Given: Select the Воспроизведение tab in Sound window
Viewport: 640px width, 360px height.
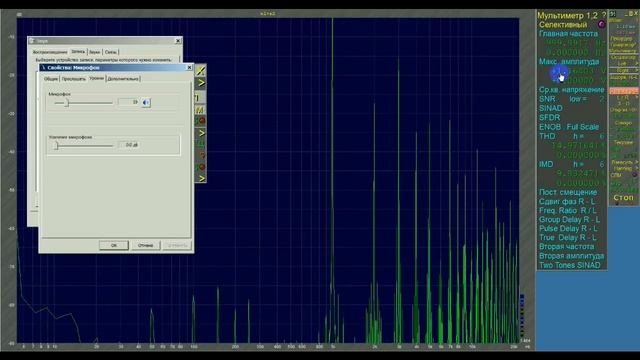Looking at the screenshot, I should [50, 52].
